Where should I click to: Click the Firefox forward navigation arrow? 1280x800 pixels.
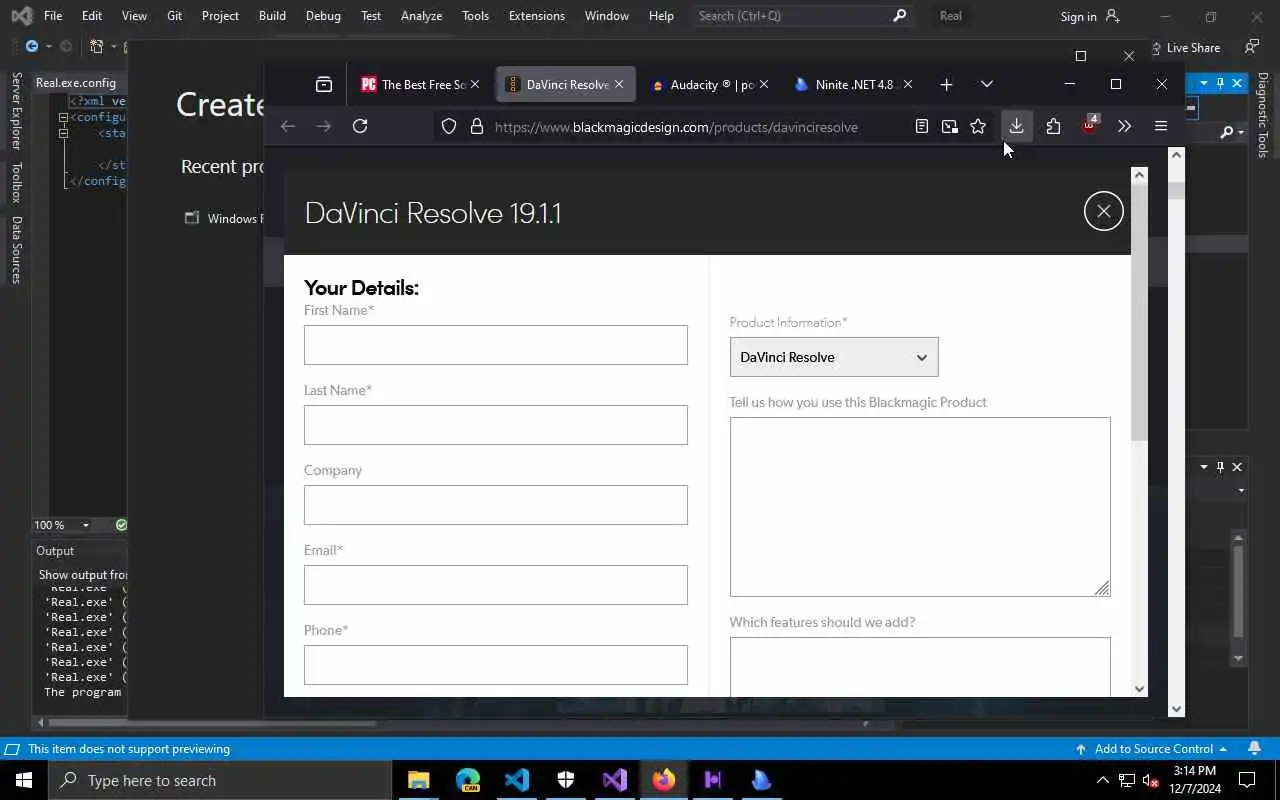pyautogui.click(x=324, y=126)
